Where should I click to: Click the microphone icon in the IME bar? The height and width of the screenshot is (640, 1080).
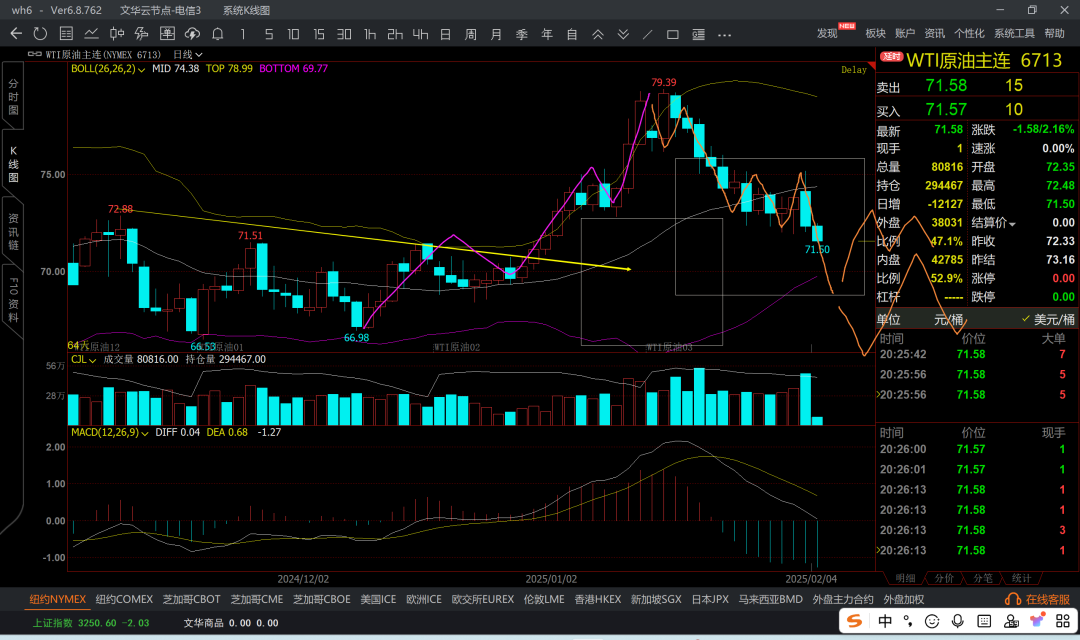[x=957, y=621]
